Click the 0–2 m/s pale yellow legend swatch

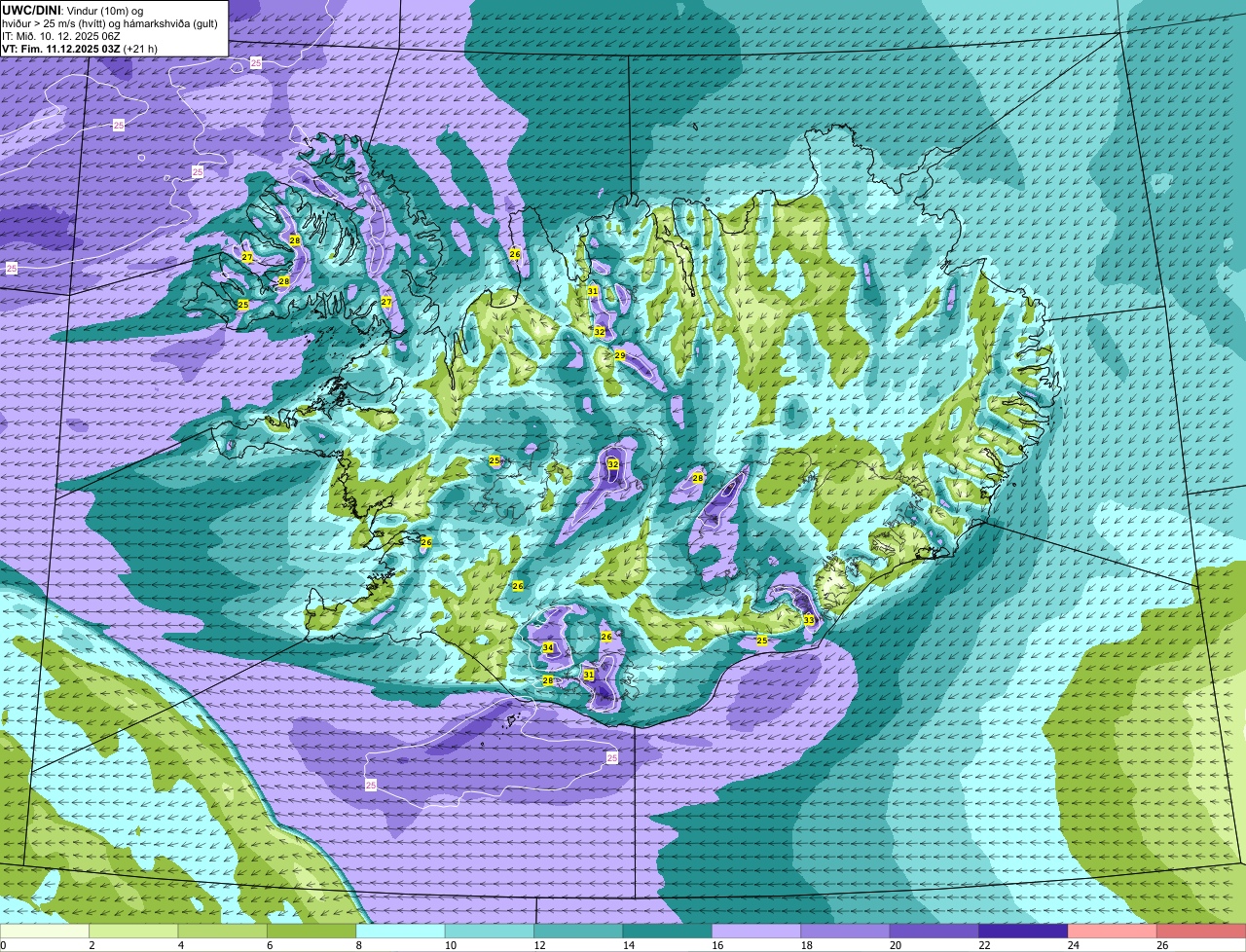pos(45,932)
